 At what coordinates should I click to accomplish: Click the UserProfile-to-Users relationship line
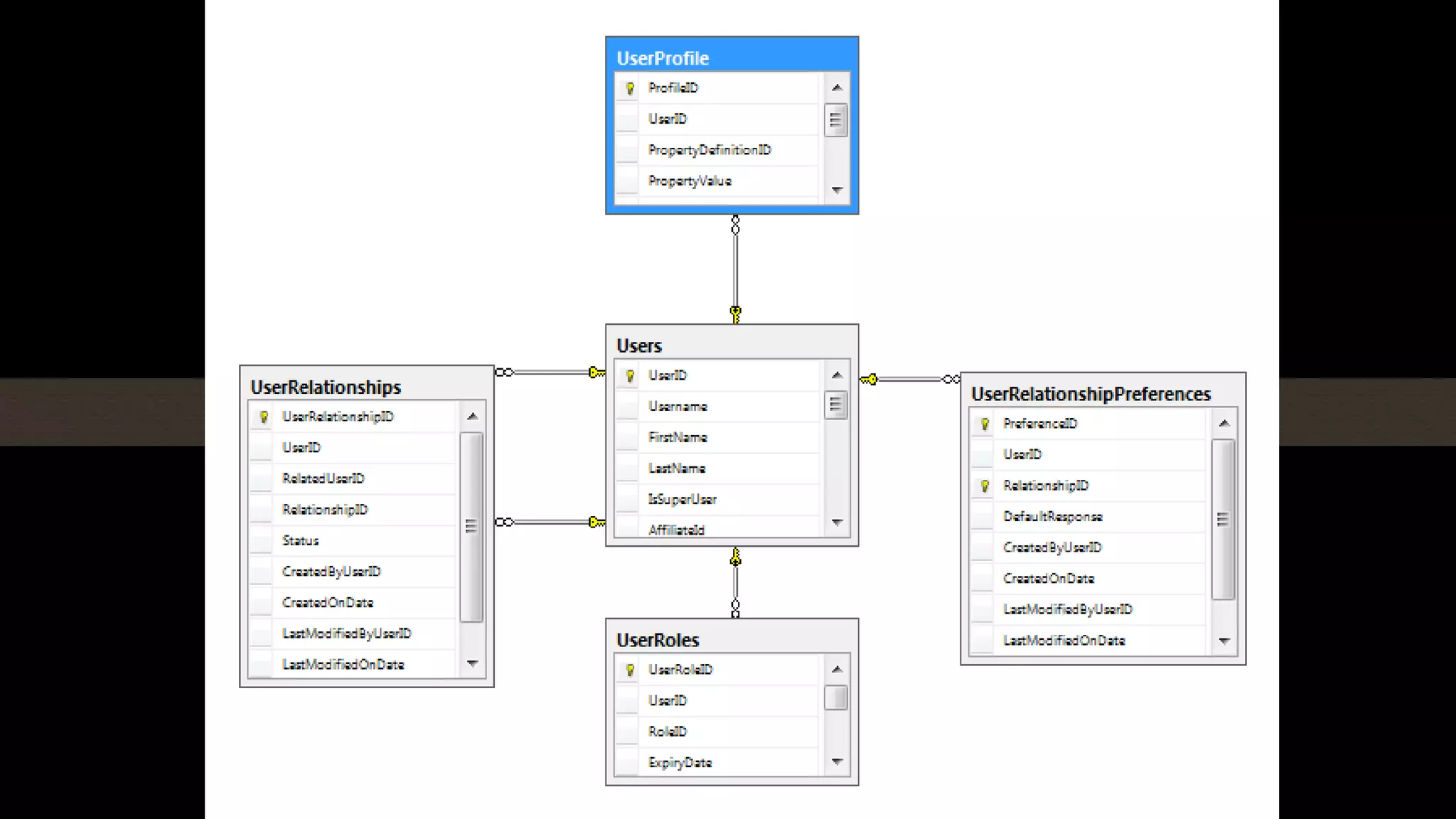click(735, 269)
